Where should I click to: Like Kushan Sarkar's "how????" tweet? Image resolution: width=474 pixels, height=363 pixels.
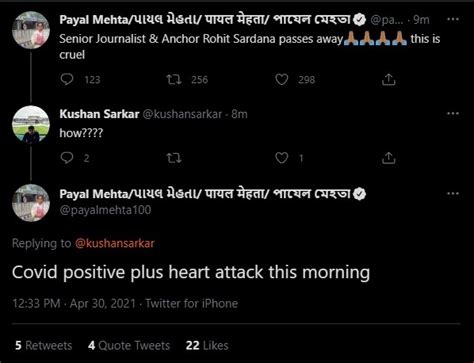click(x=282, y=158)
